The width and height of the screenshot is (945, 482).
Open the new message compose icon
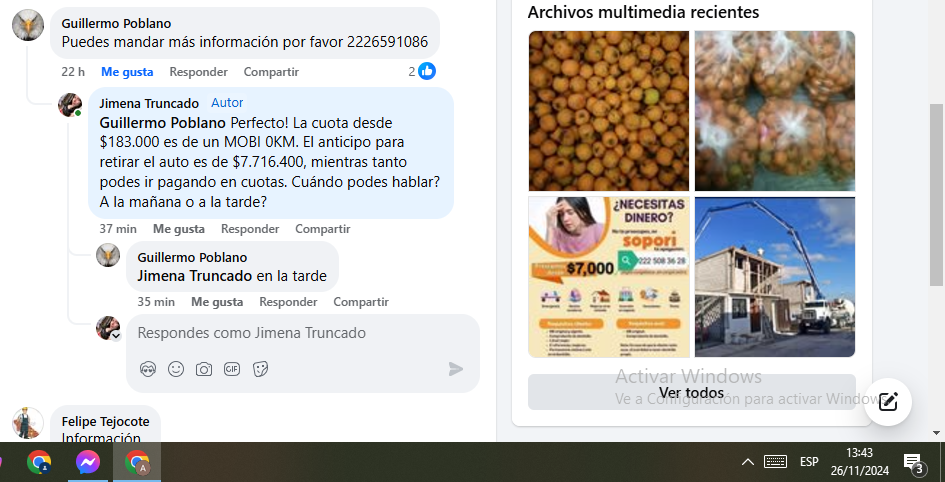[888, 401]
